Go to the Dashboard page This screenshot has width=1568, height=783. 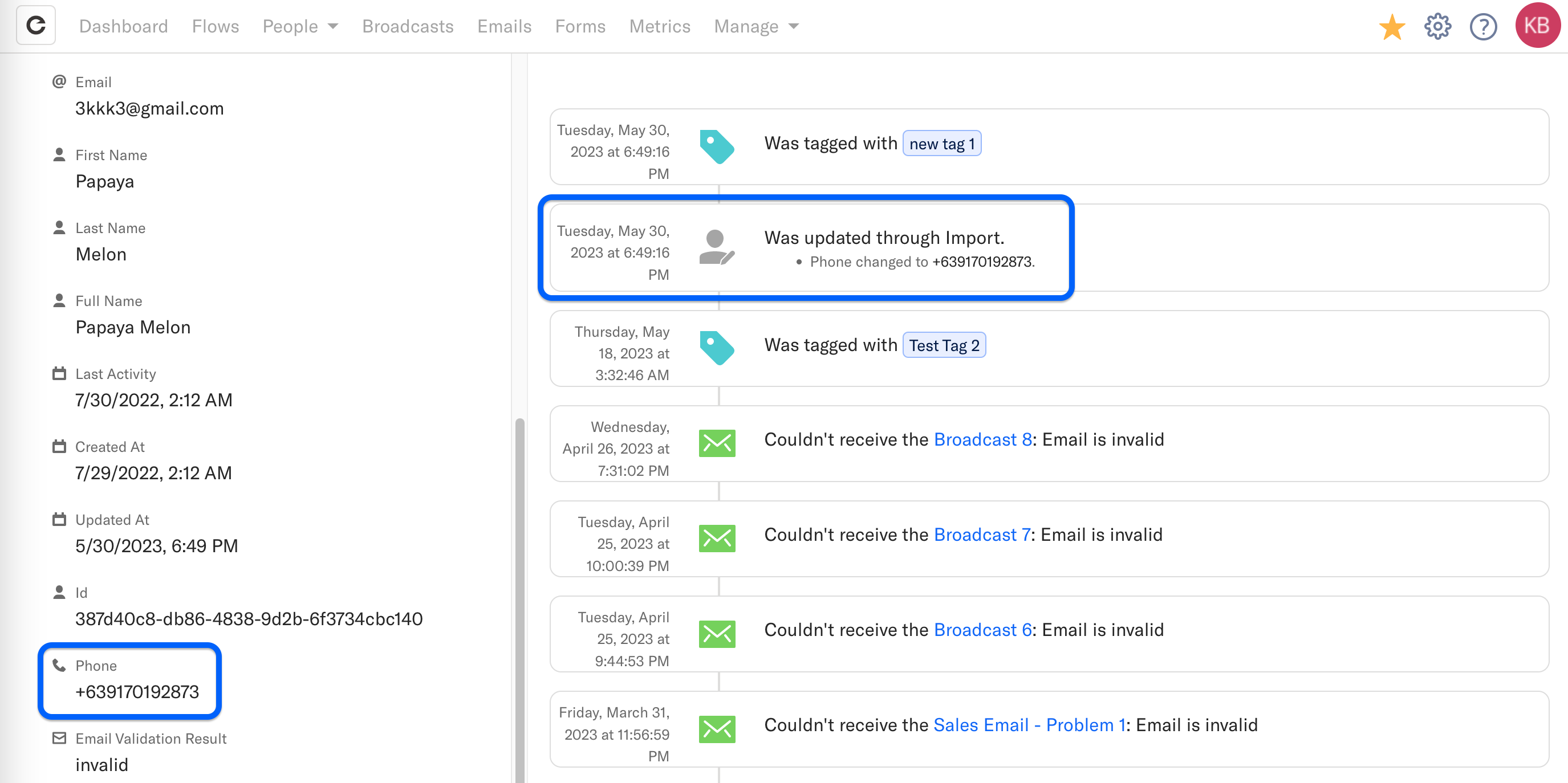124,26
